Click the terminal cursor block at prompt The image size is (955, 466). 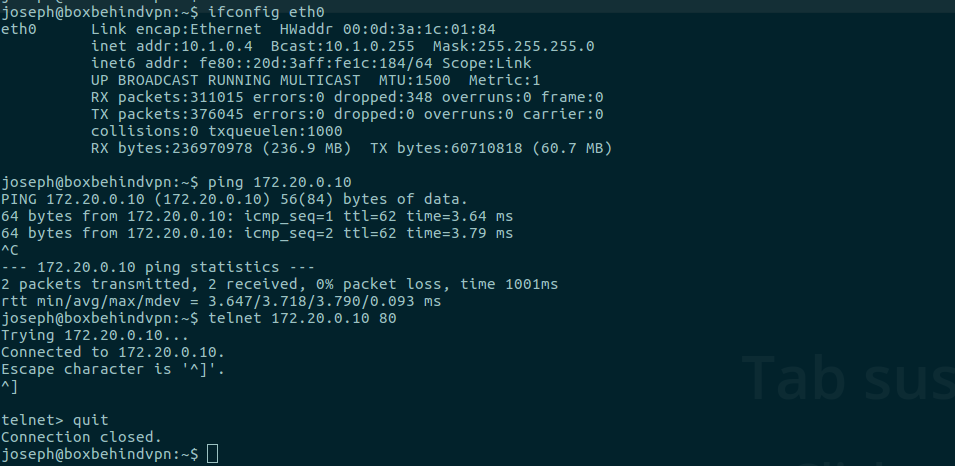click(x=212, y=454)
